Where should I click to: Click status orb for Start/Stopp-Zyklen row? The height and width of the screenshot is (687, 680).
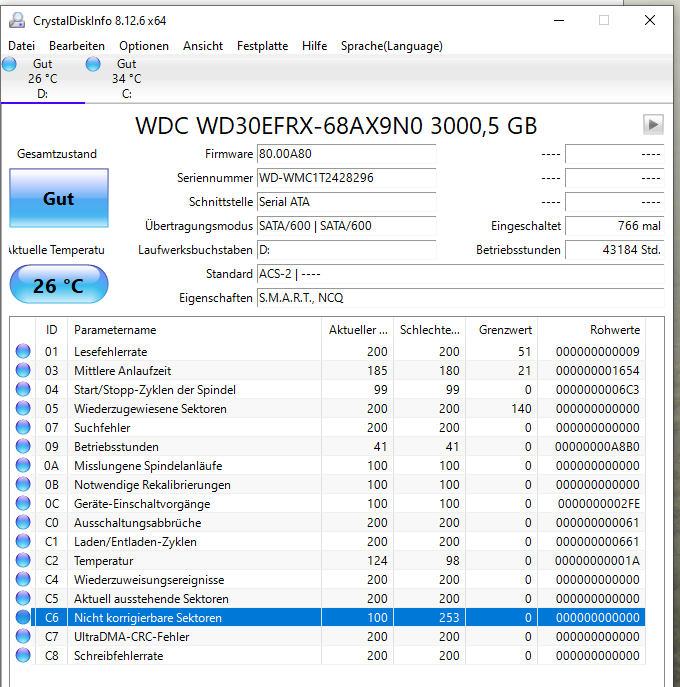point(23,390)
